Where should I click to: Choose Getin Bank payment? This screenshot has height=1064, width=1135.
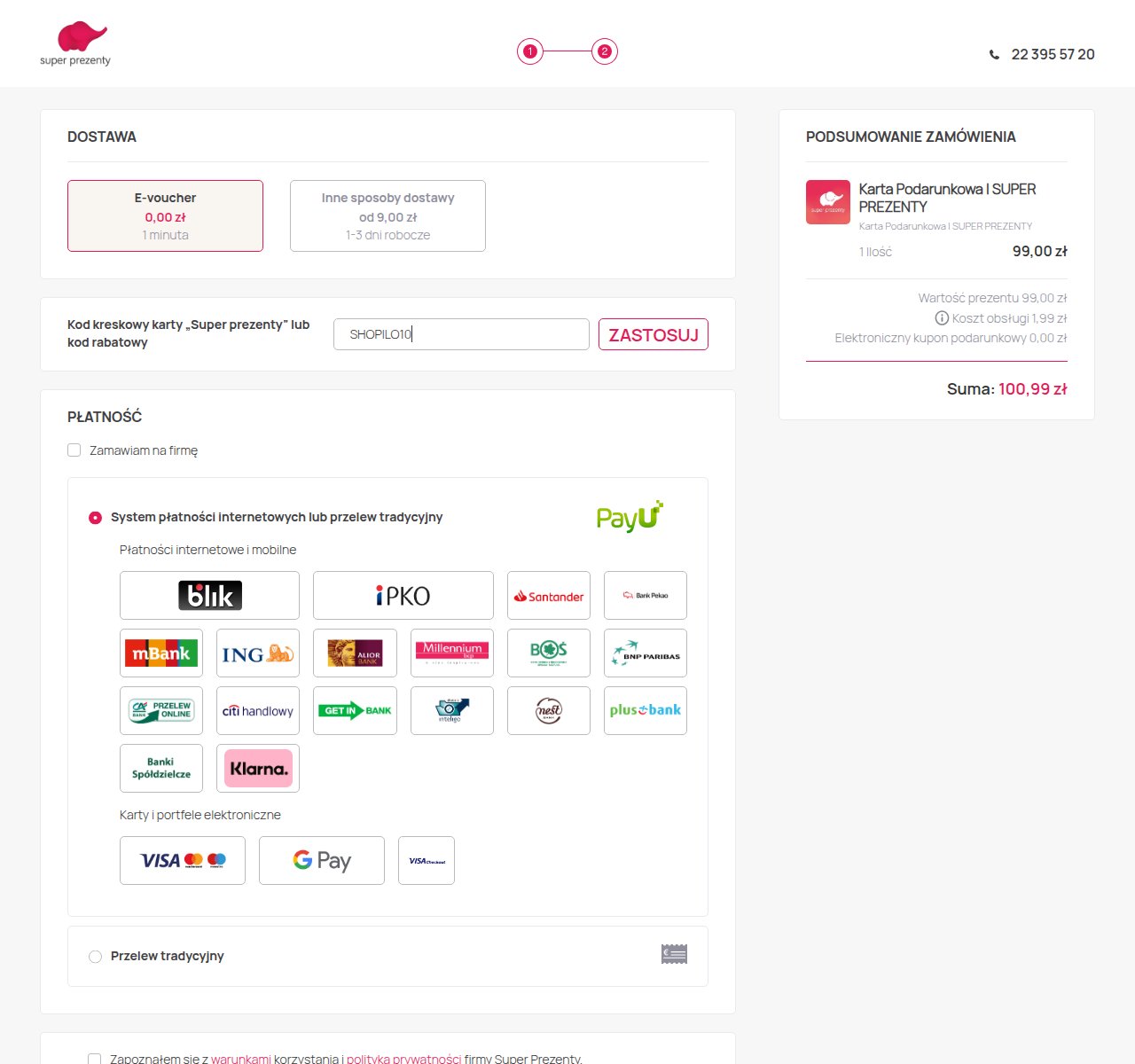click(x=355, y=710)
